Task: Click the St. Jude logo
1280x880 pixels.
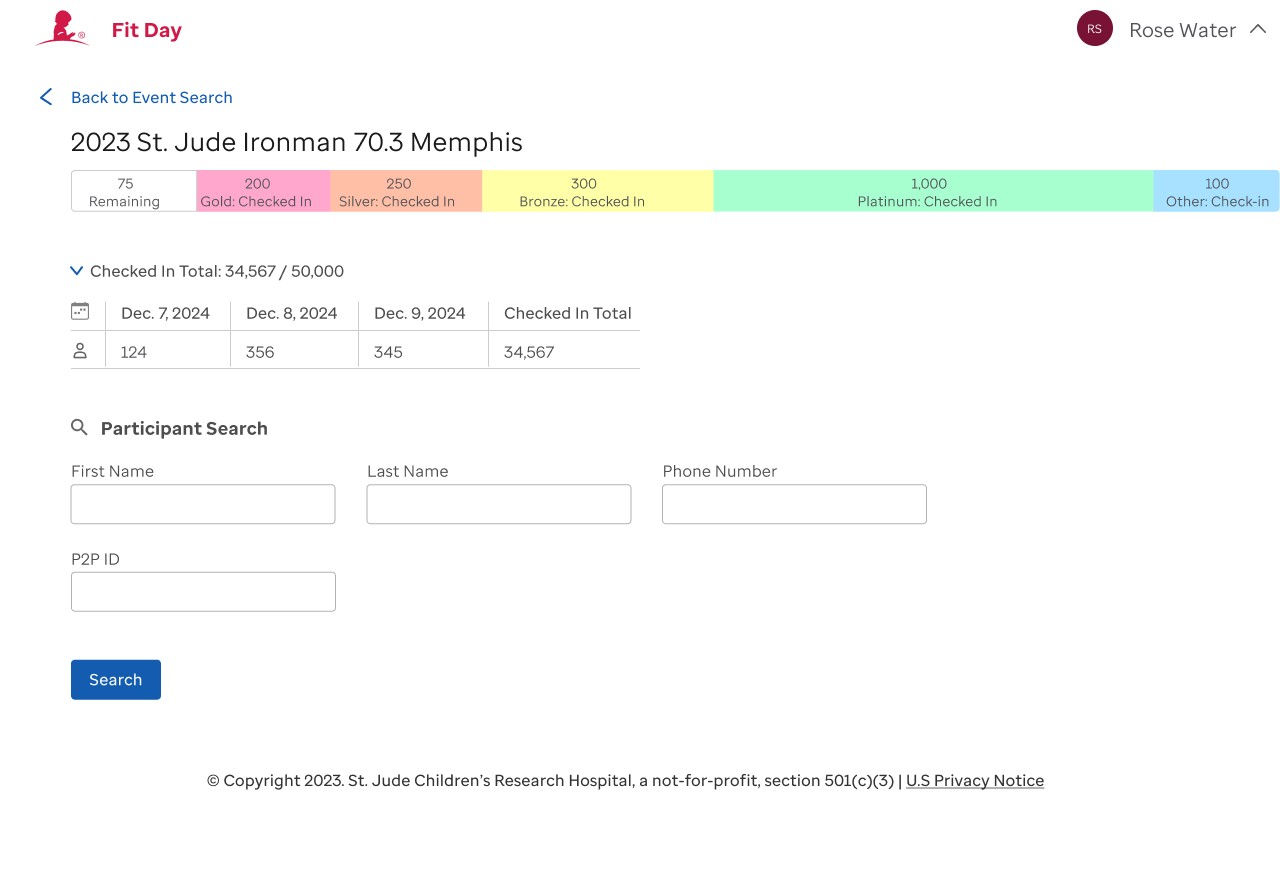Action: [60, 28]
